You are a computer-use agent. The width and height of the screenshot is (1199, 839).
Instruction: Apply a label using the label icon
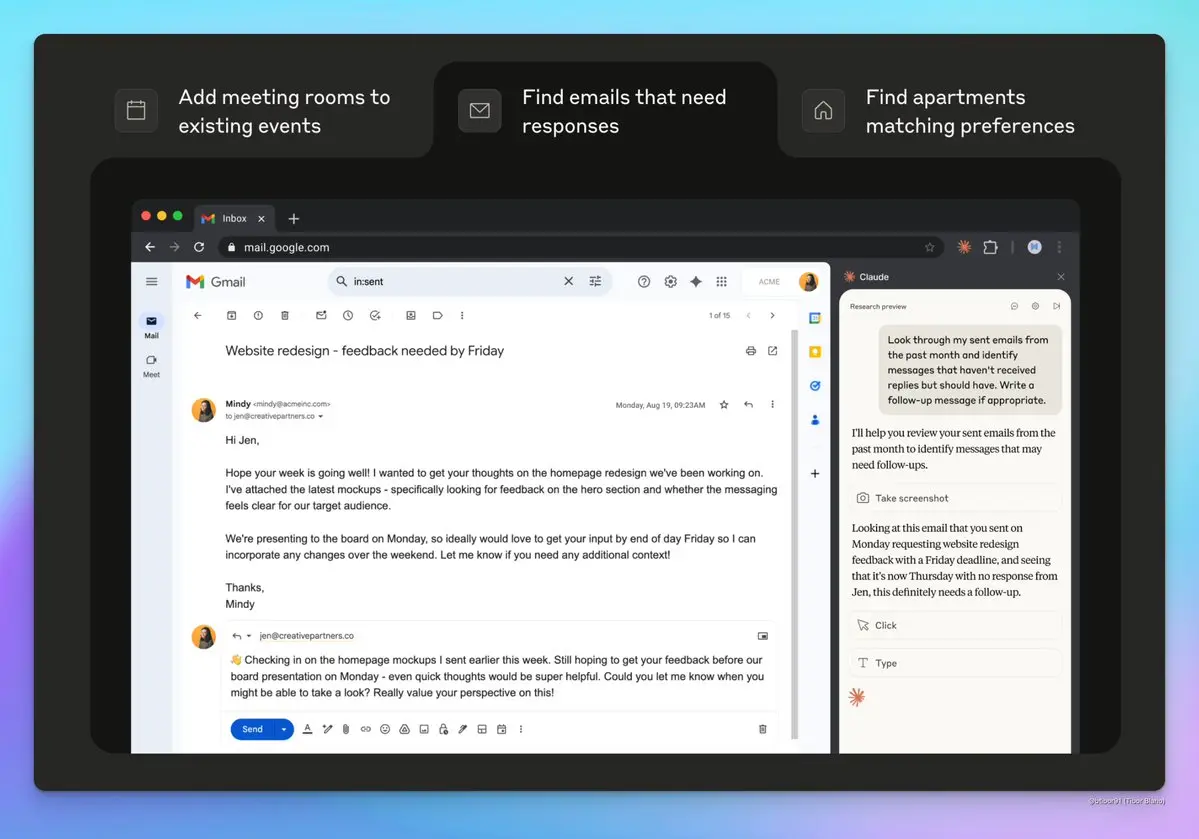tap(437, 315)
